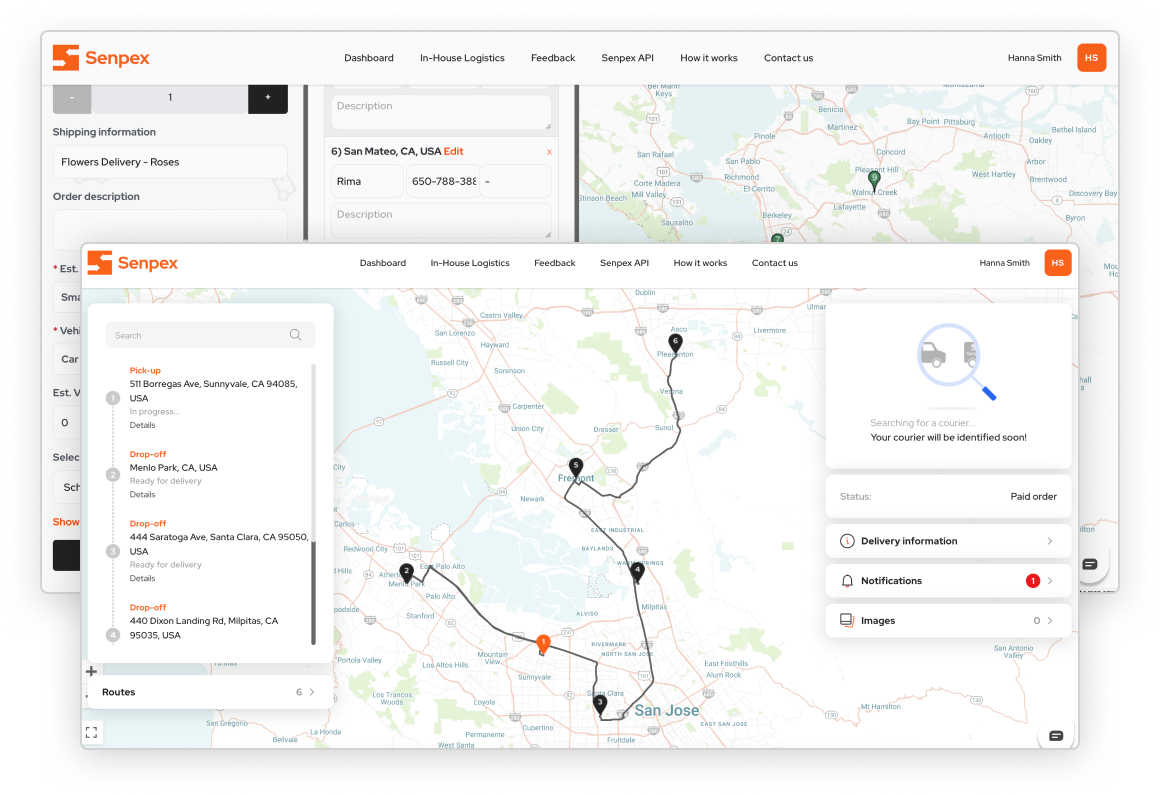Zoom in the map with the plus icon
Viewport: 1160px width, 794px height.
pyautogui.click(x=92, y=671)
